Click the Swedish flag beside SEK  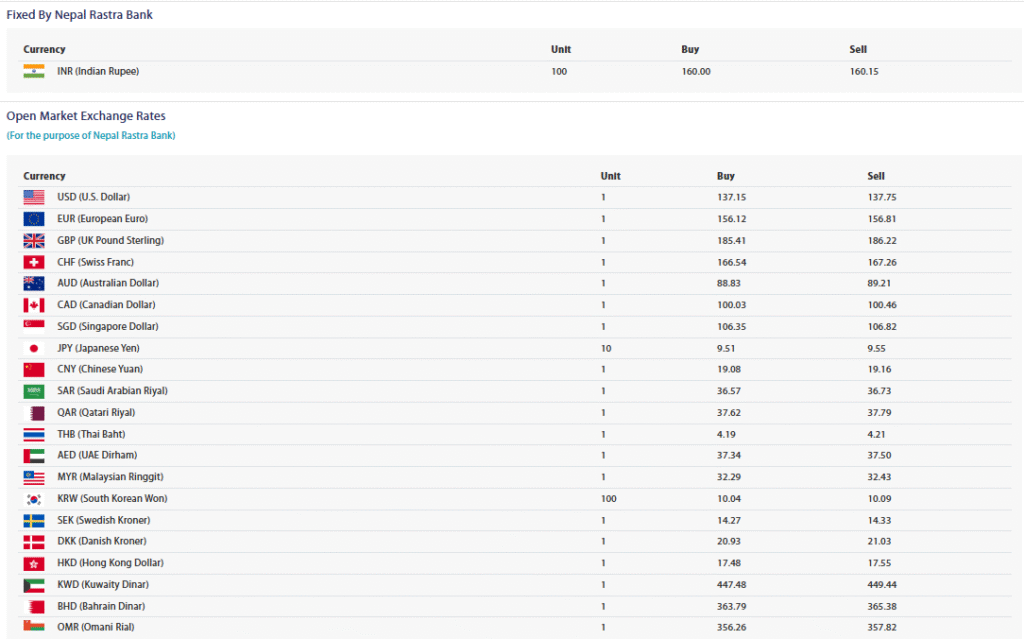(34, 520)
